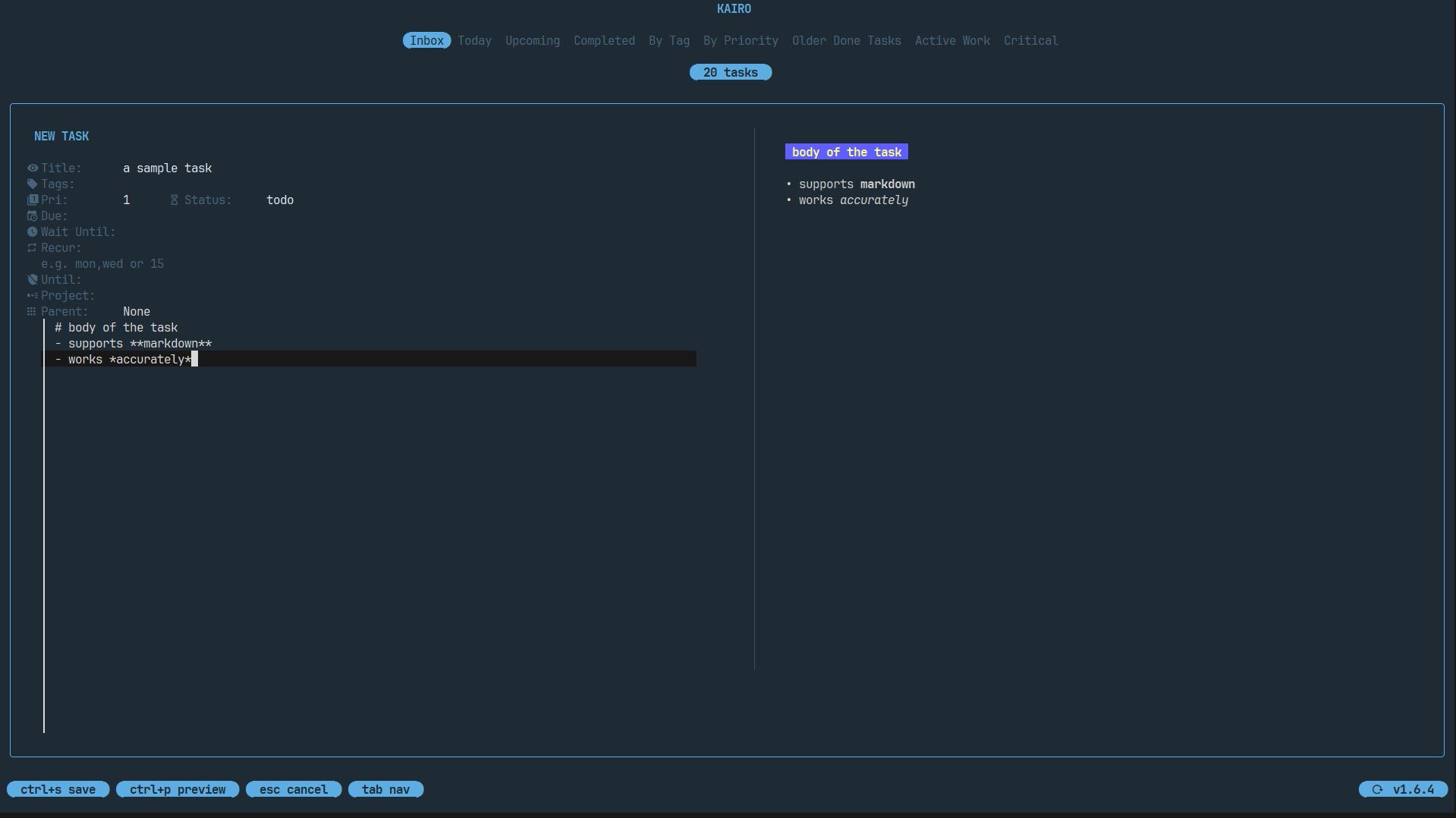
Task: Click the v1.6.4 version badge
Action: click(1404, 790)
